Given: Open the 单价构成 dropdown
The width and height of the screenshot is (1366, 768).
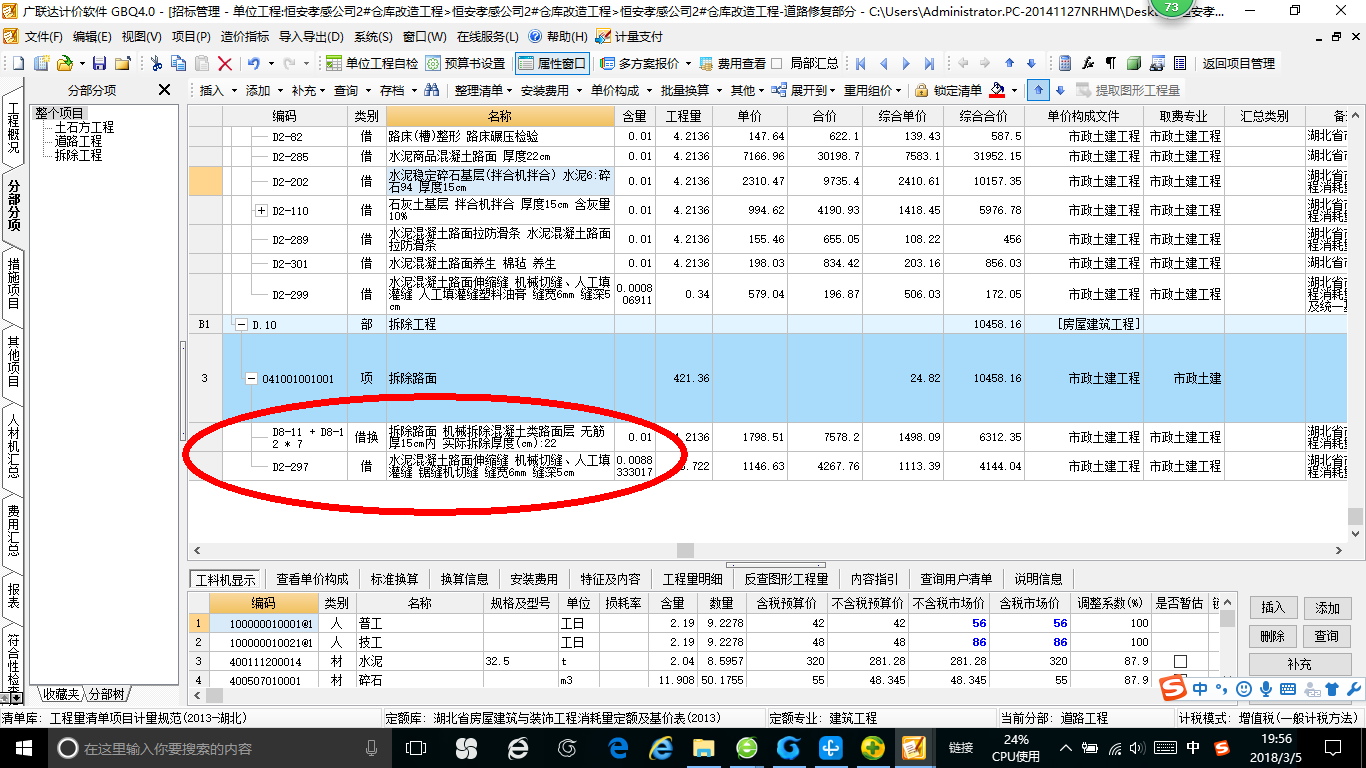Looking at the screenshot, I should 620,90.
